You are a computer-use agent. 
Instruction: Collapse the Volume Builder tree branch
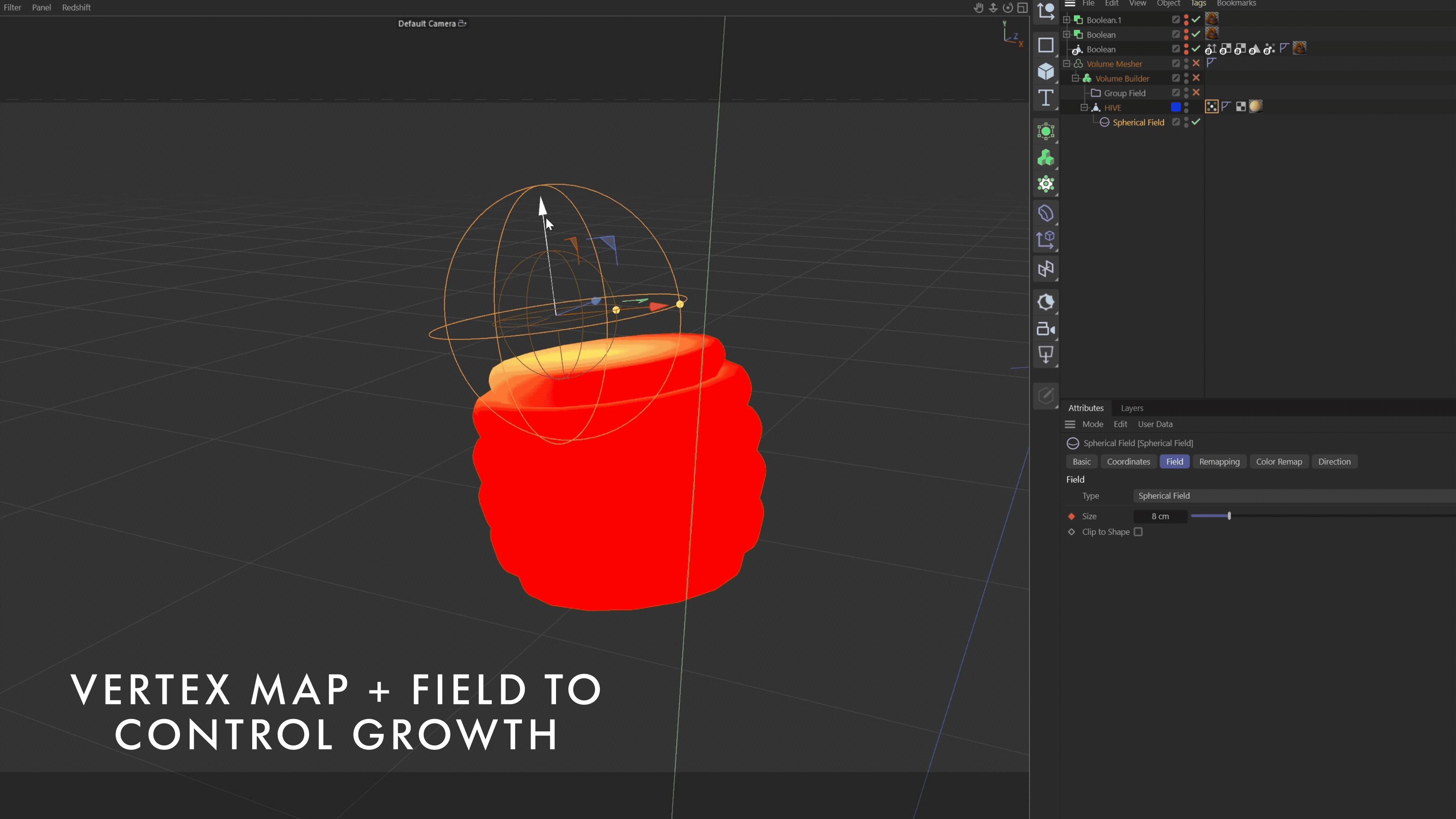pyautogui.click(x=1076, y=78)
